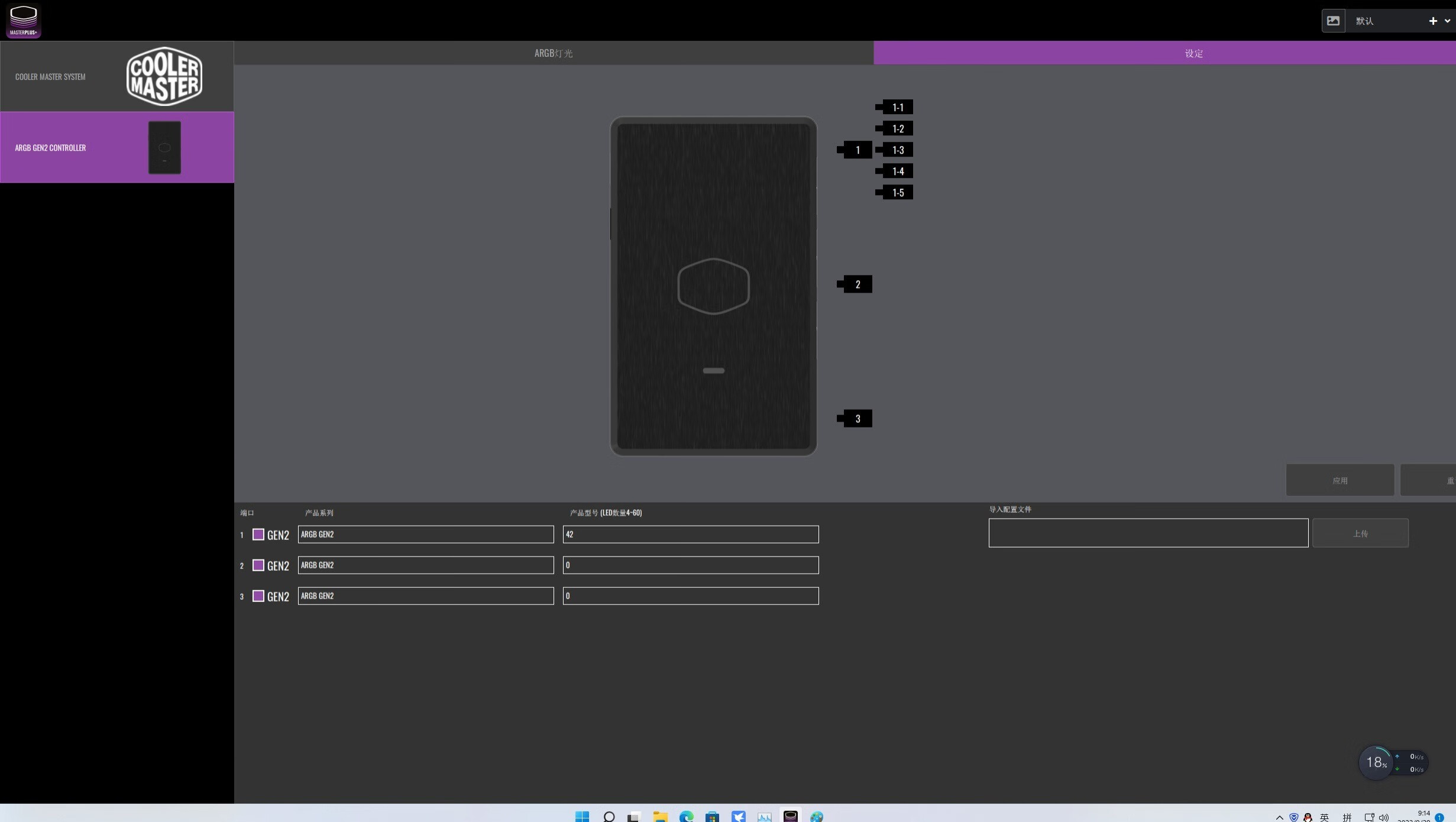Click port 2 LED count field

click(691, 565)
